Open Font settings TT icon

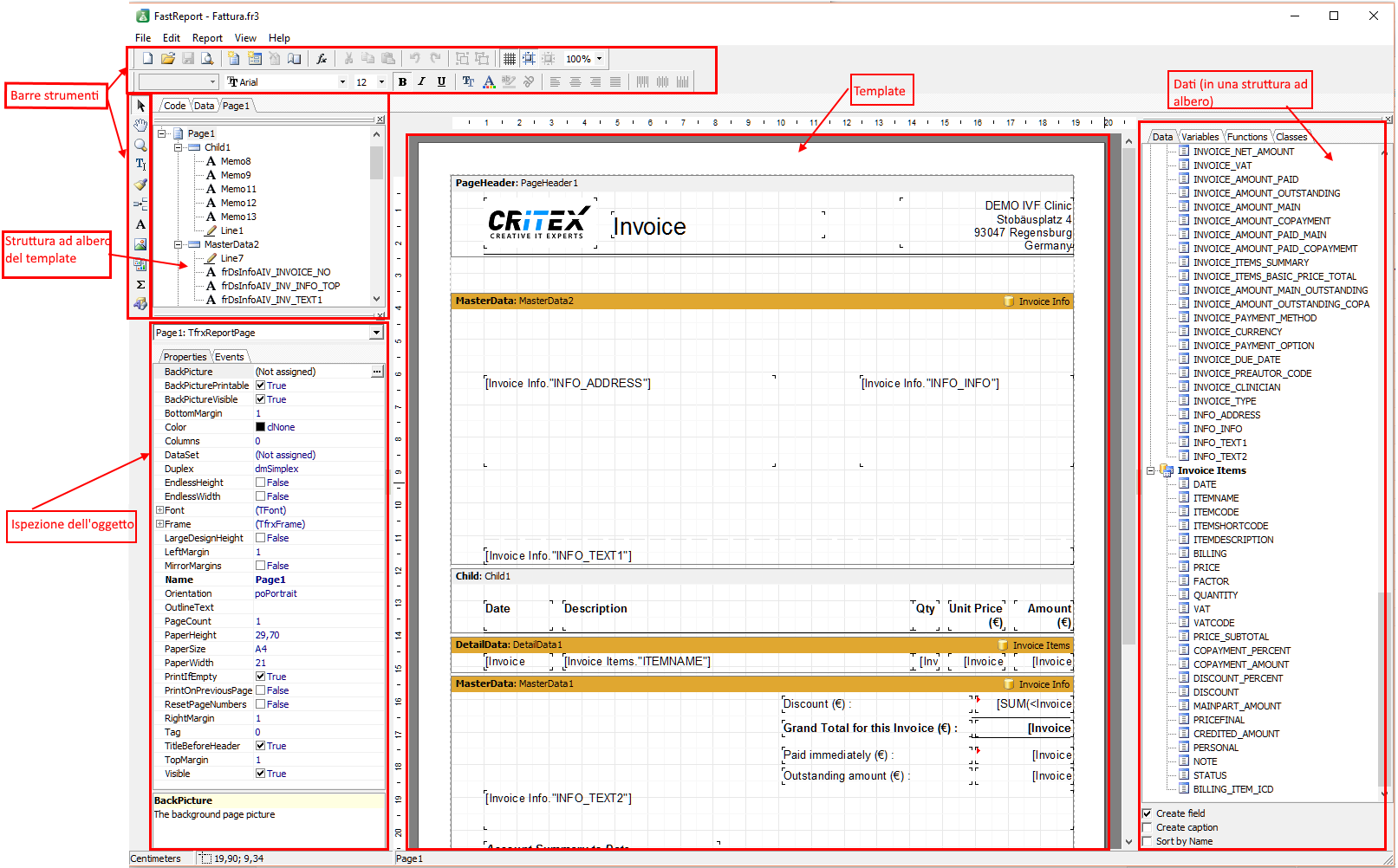468,82
